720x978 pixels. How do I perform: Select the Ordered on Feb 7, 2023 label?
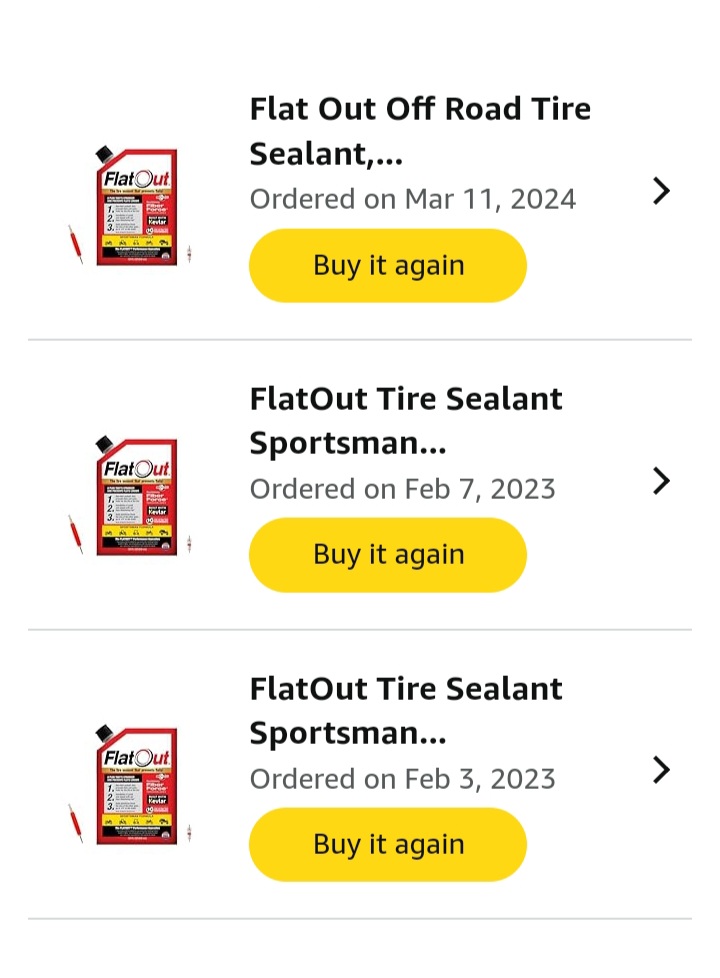[x=402, y=489]
